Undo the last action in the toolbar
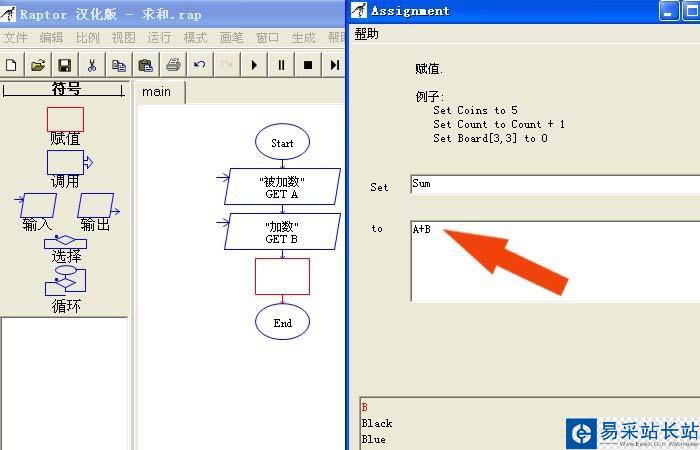Viewport: 700px width, 450px height. (x=200, y=65)
